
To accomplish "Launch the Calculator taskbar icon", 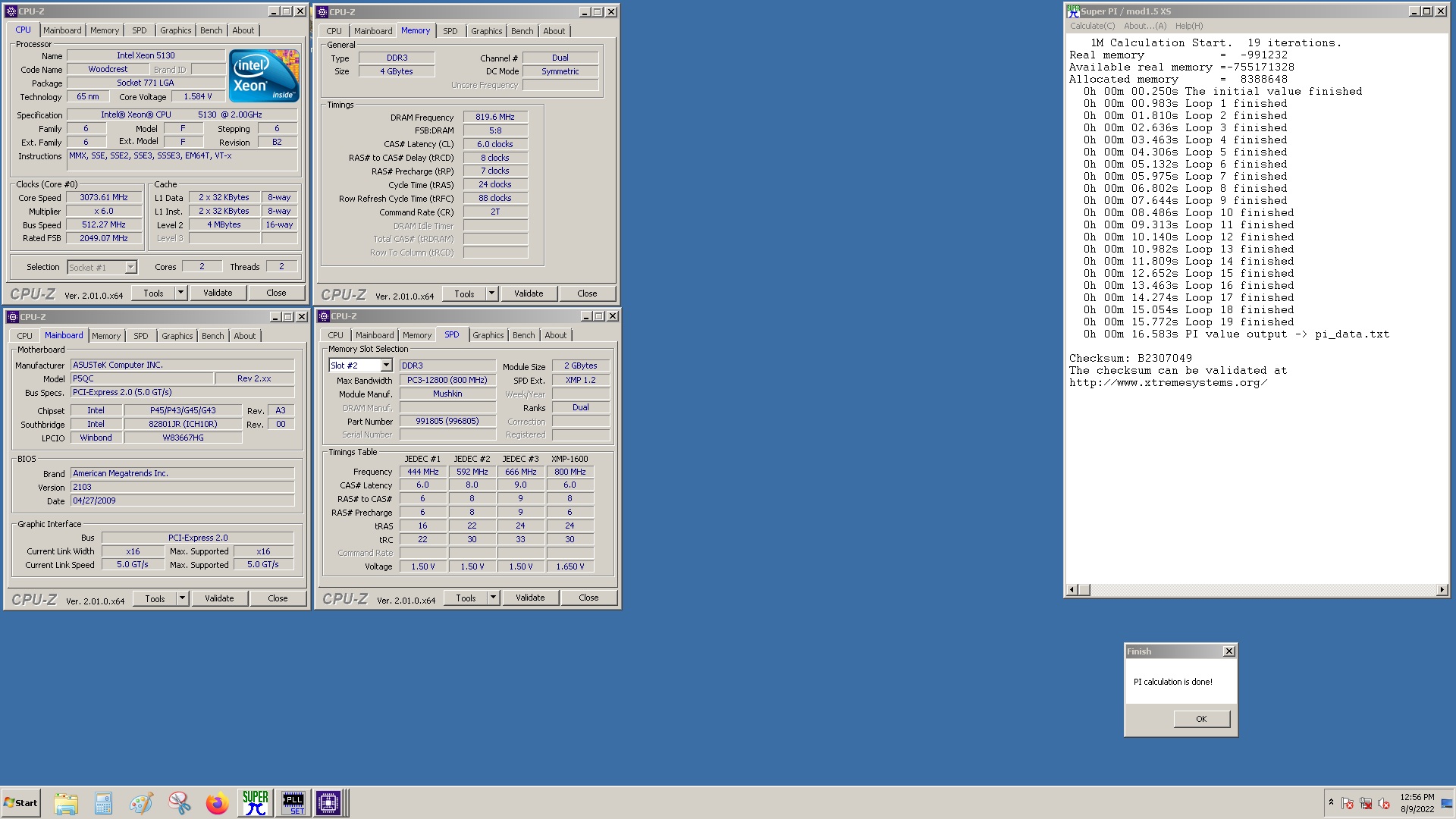I will [103, 803].
